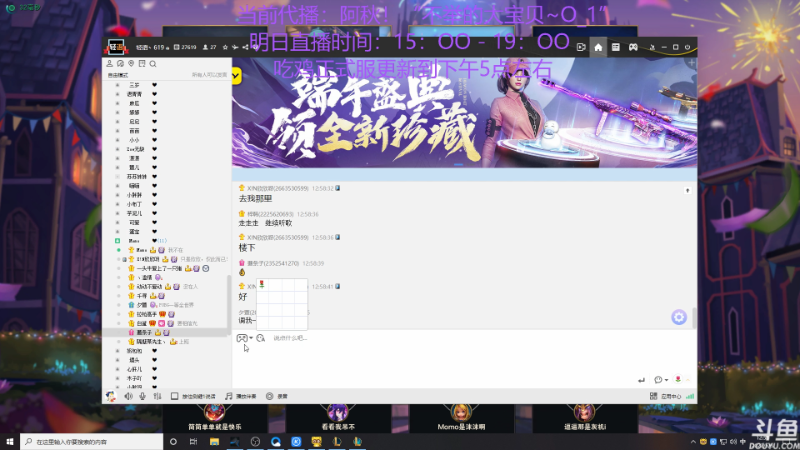Viewport: 800px width, 450px height.
Task: Select the highlighted pink-icon user row
Action: [x=166, y=332]
